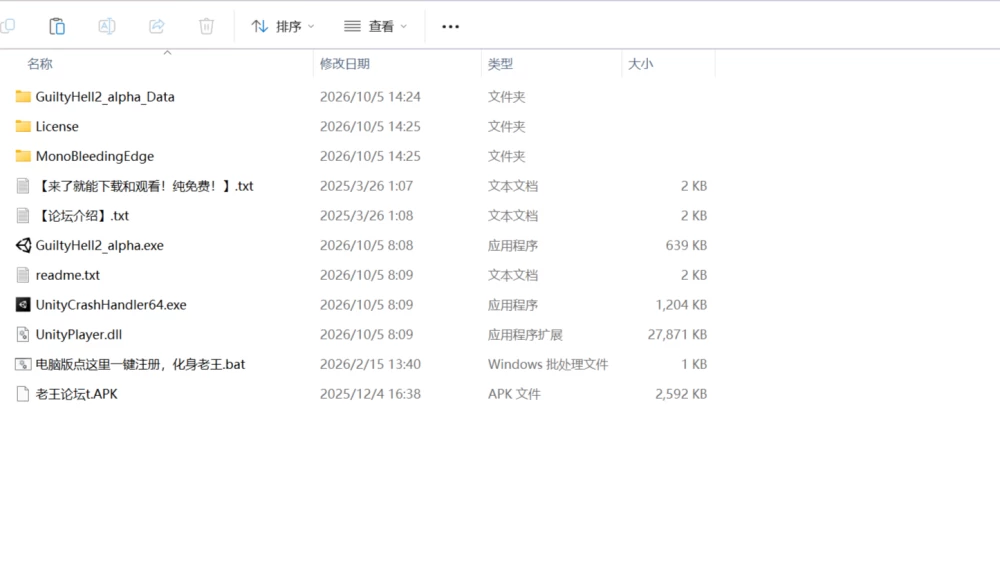Screen dimensions: 1000x584
Task: Open the 查看 view dropdown
Action: tap(375, 26)
